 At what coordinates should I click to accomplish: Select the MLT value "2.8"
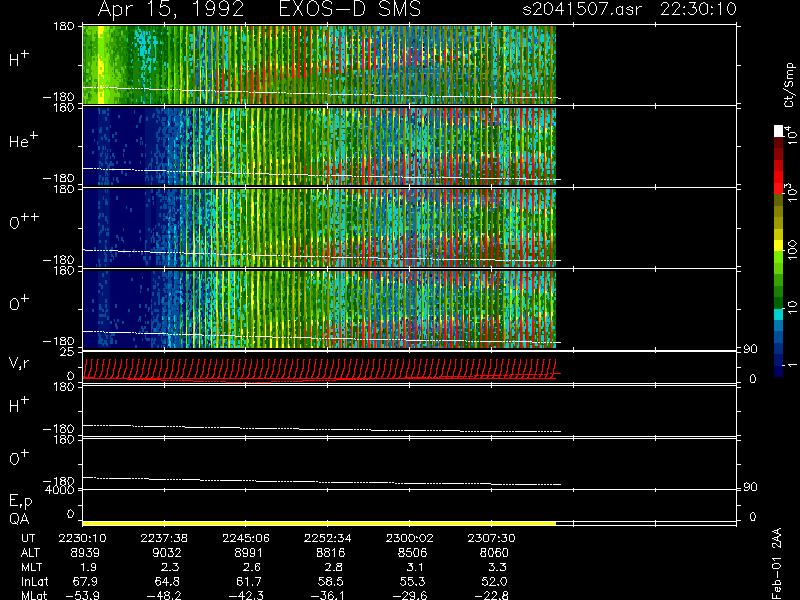click(x=333, y=567)
